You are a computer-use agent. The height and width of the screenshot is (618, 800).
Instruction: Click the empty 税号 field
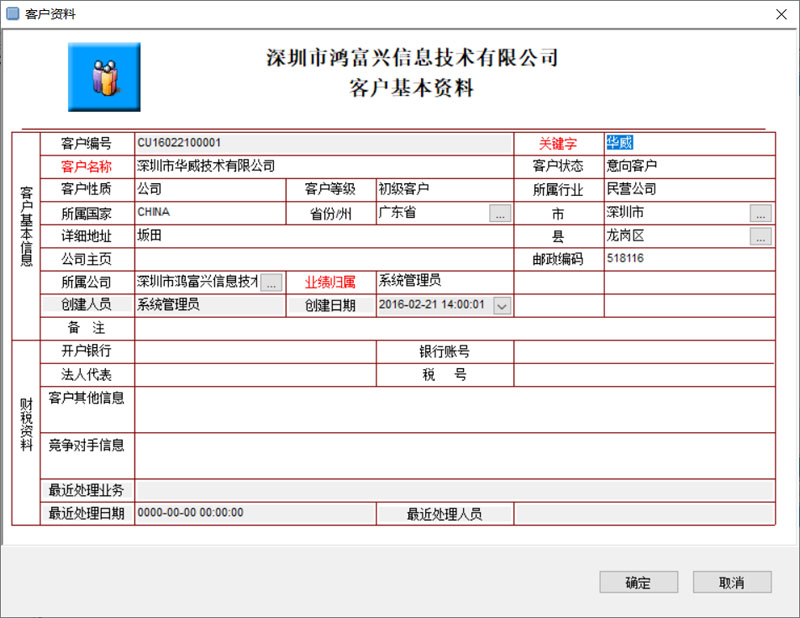coord(645,375)
